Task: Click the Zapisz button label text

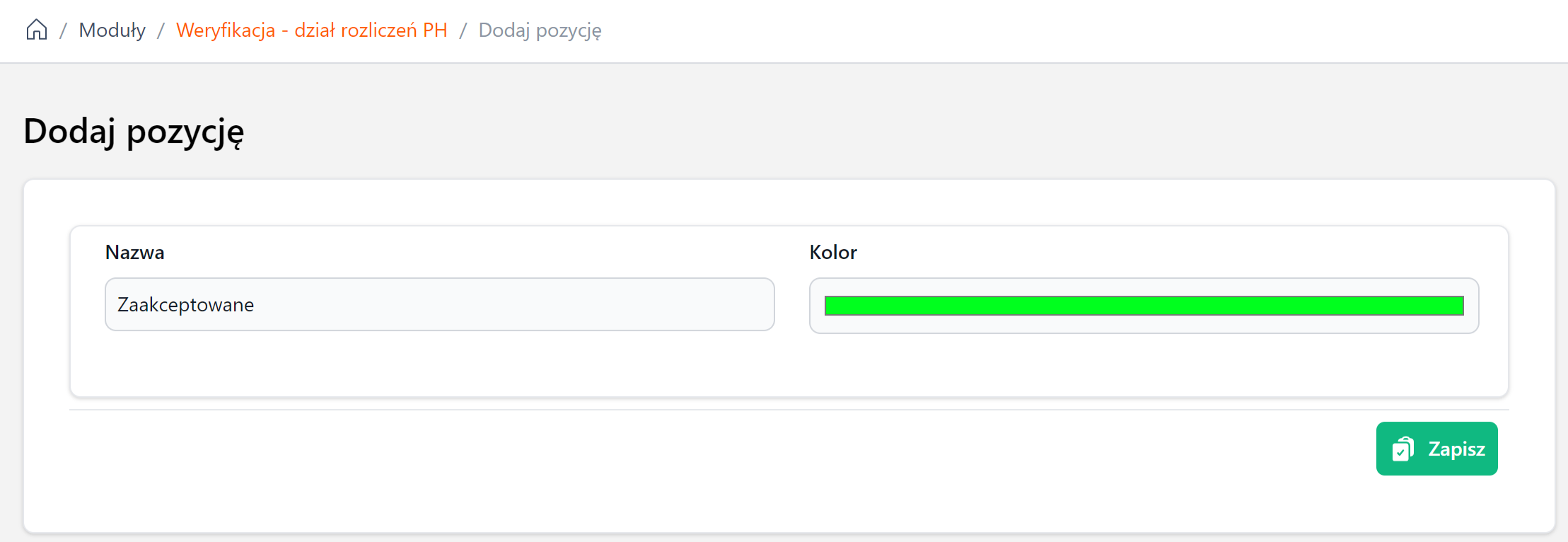Action: pyautogui.click(x=1456, y=449)
